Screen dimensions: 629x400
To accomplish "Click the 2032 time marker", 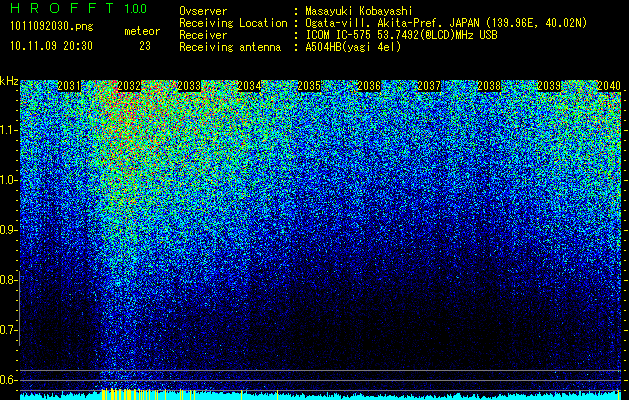I will pyautogui.click(x=129, y=86).
